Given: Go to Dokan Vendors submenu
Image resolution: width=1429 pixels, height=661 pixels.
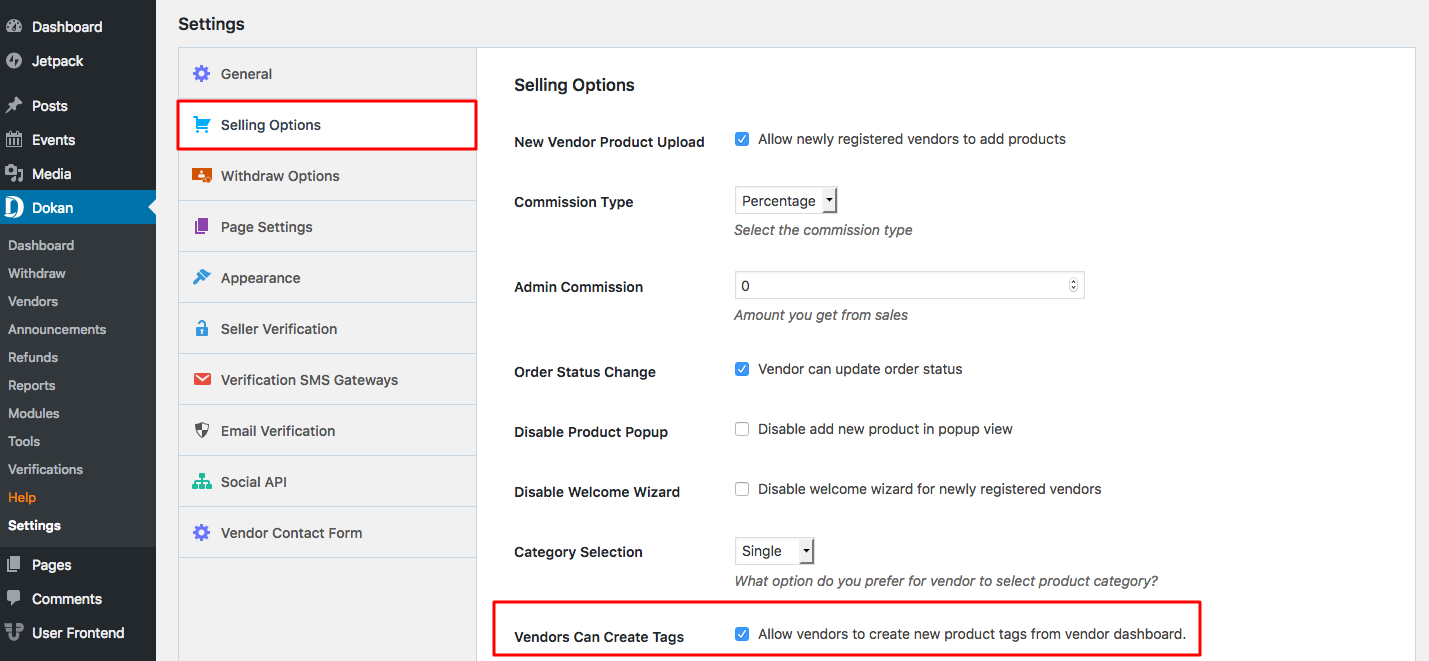Looking at the screenshot, I should tap(33, 301).
